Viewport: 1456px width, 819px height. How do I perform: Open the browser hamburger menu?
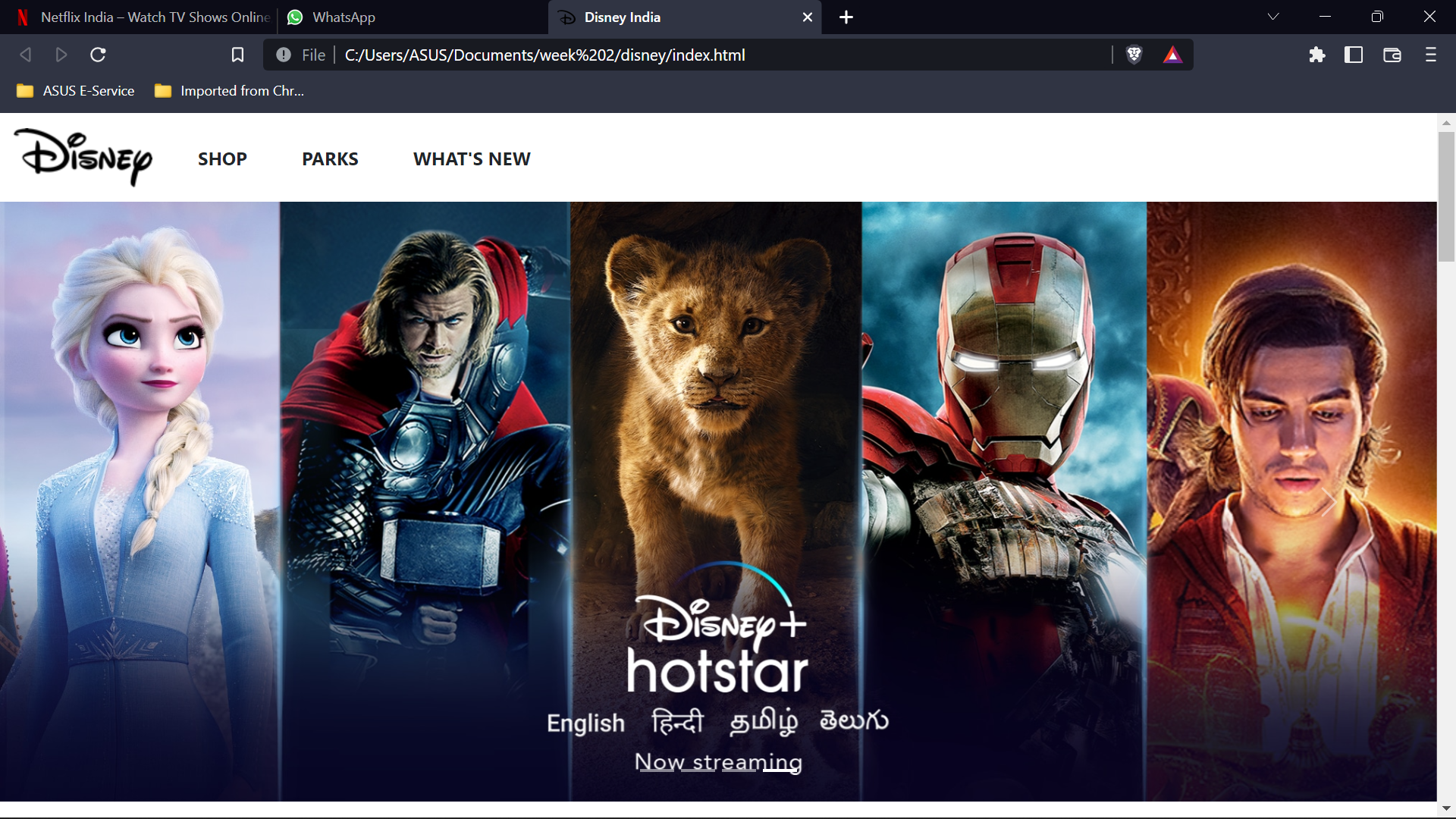click(x=1430, y=55)
